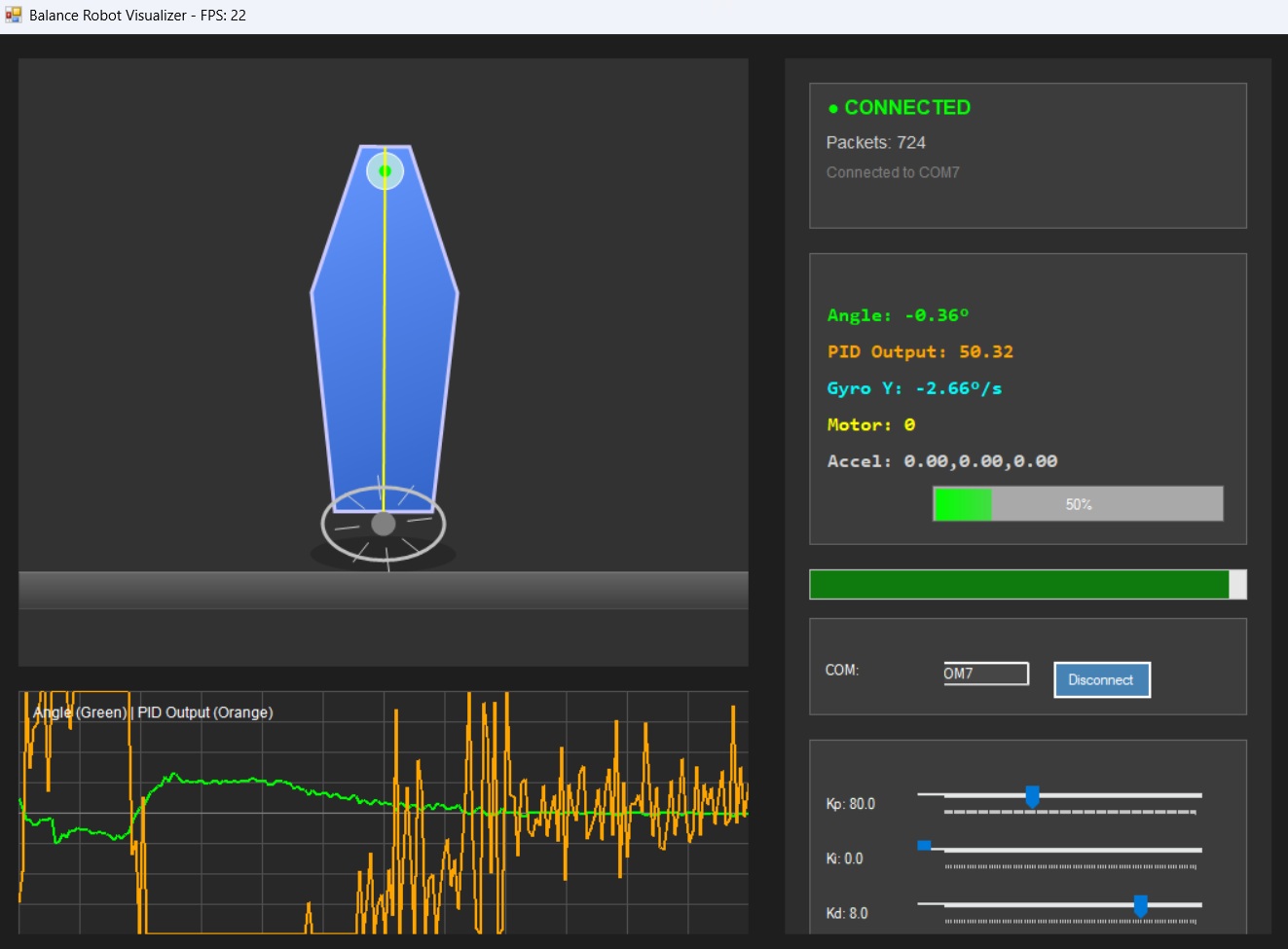Click the graph legend label text
This screenshot has height=949, width=1288.
click(153, 712)
